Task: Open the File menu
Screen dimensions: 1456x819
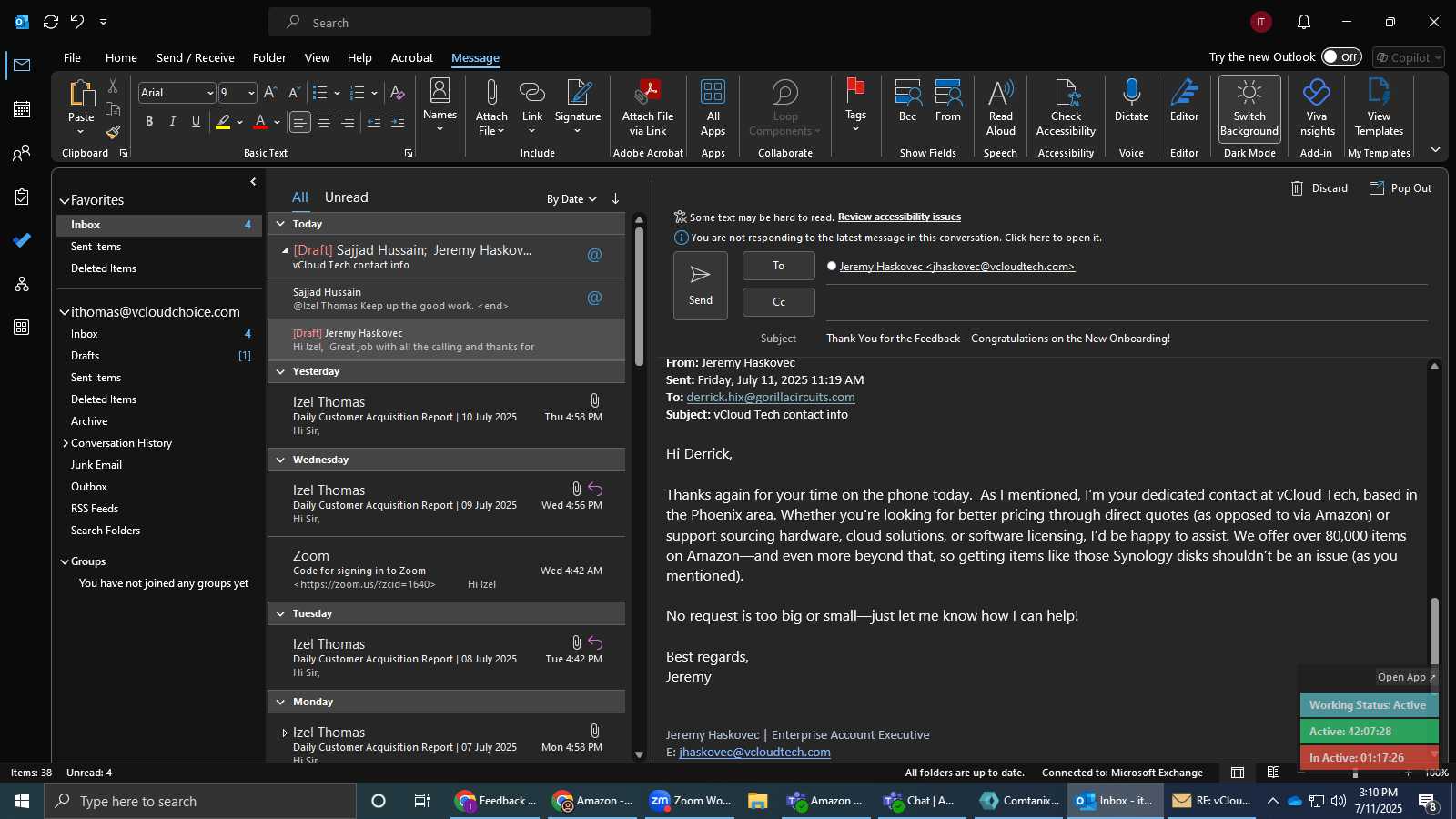Action: tap(72, 57)
